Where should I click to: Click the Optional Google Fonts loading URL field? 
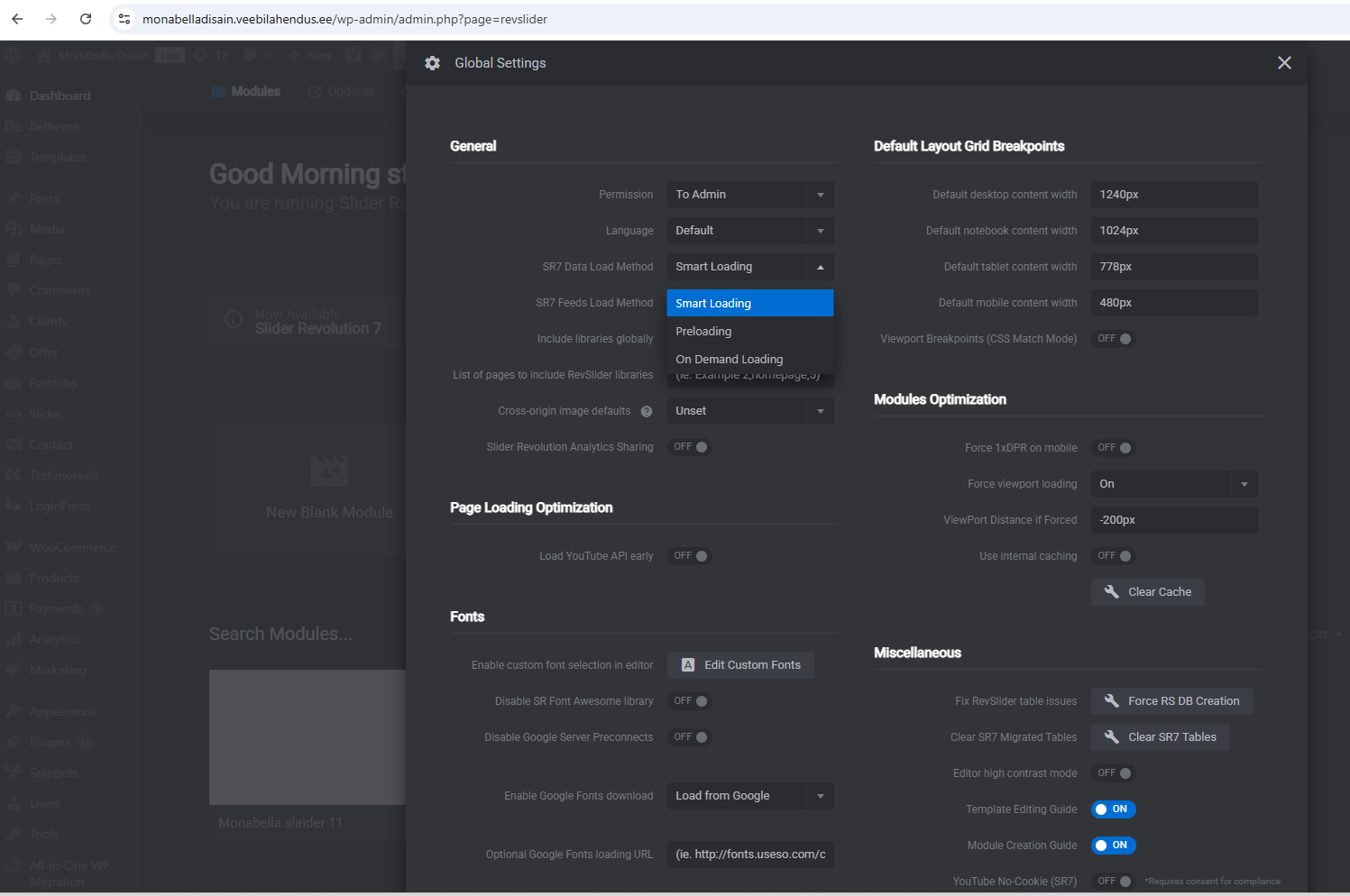point(749,855)
